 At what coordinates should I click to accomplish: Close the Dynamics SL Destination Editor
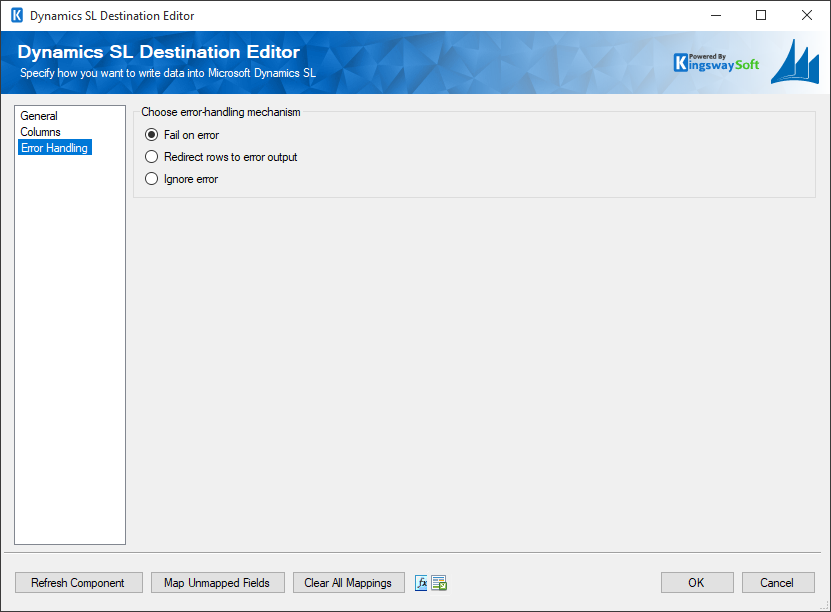point(807,15)
